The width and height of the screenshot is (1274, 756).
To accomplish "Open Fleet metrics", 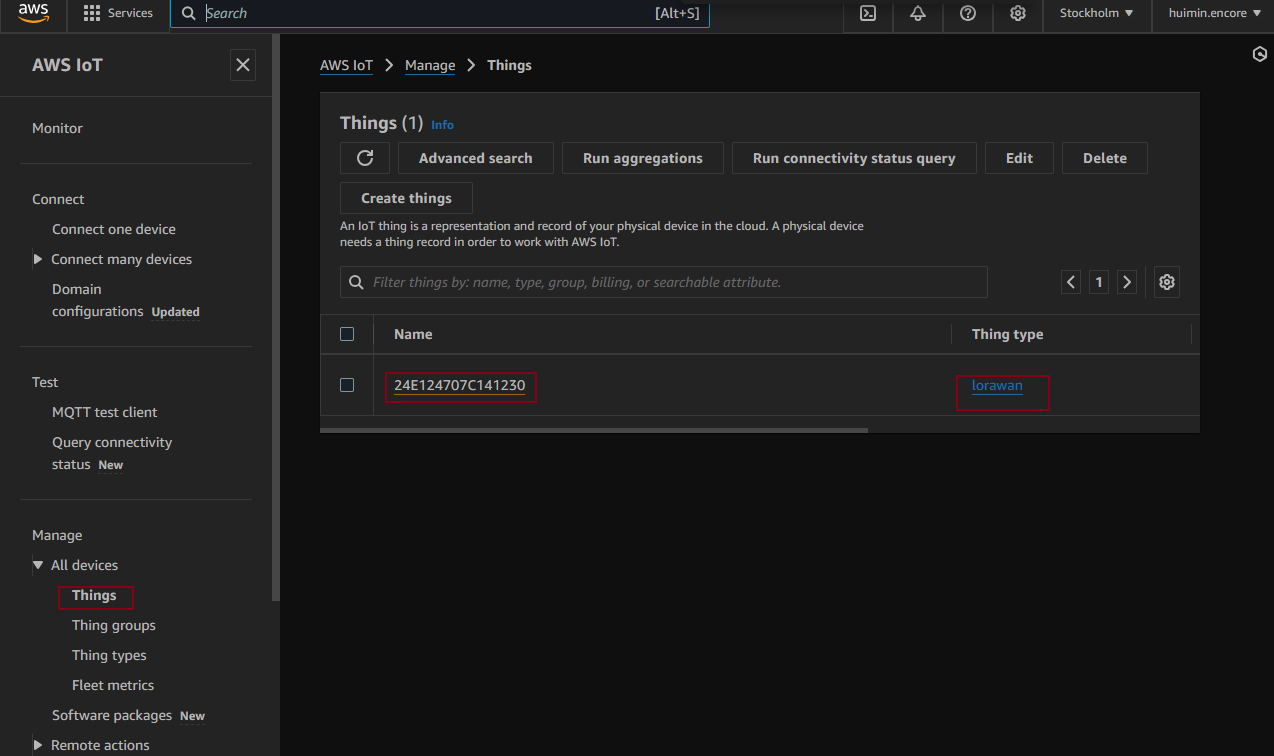I will click(x=113, y=685).
